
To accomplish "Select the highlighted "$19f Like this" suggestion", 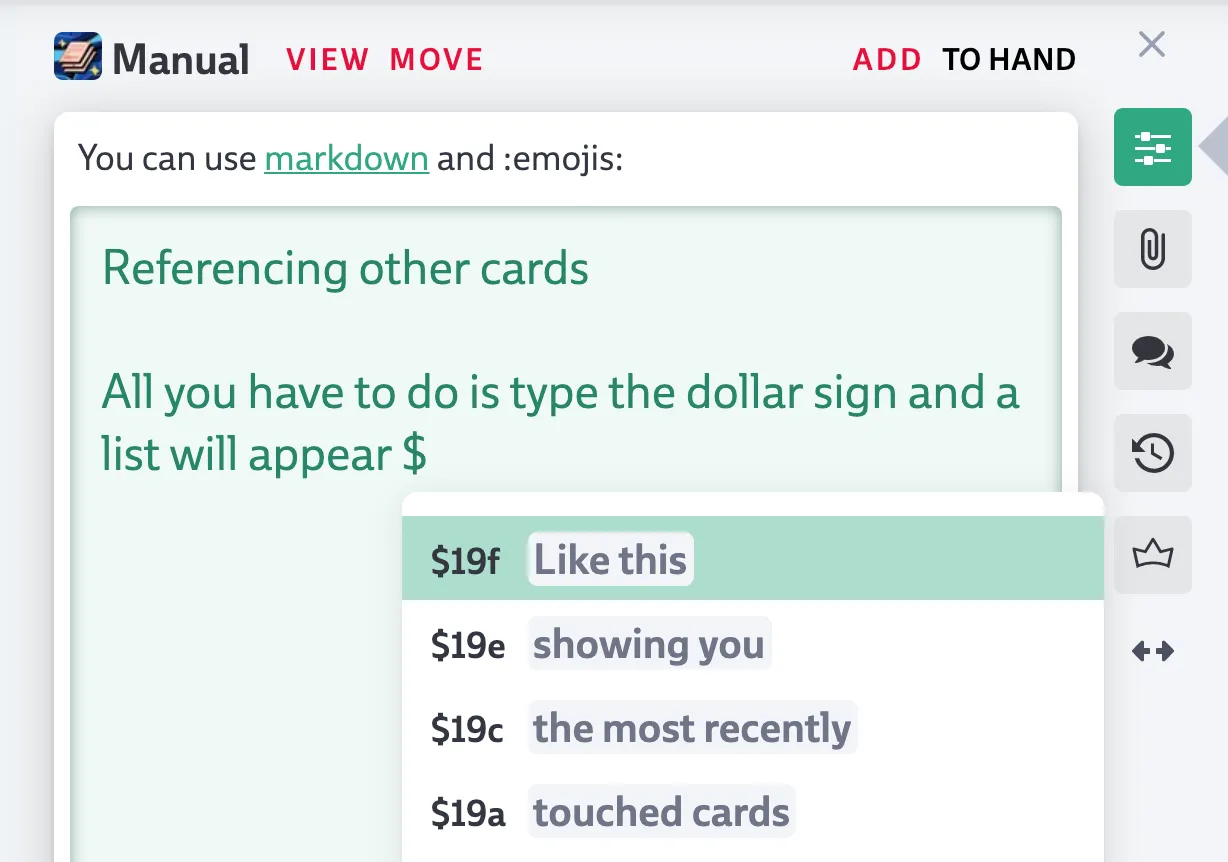I will 610,560.
